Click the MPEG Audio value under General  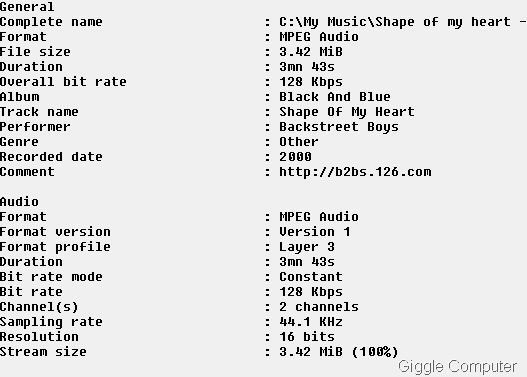pos(319,37)
